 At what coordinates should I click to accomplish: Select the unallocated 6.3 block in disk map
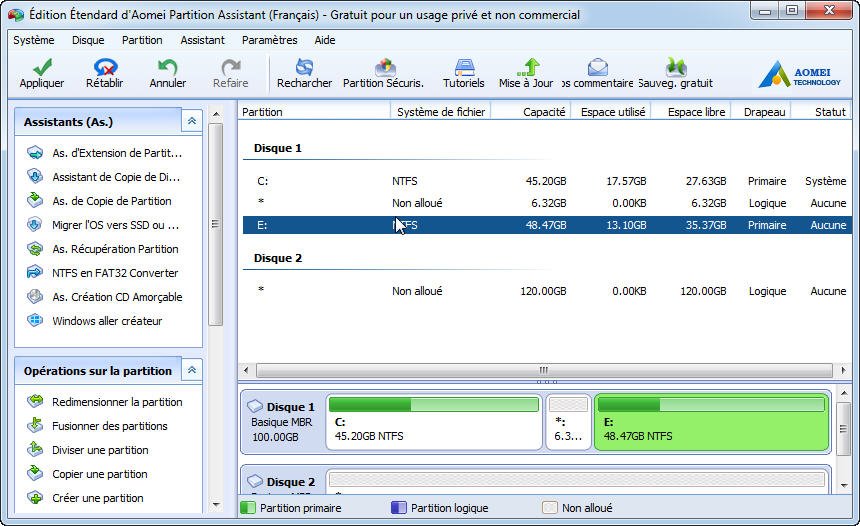pyautogui.click(x=568, y=422)
